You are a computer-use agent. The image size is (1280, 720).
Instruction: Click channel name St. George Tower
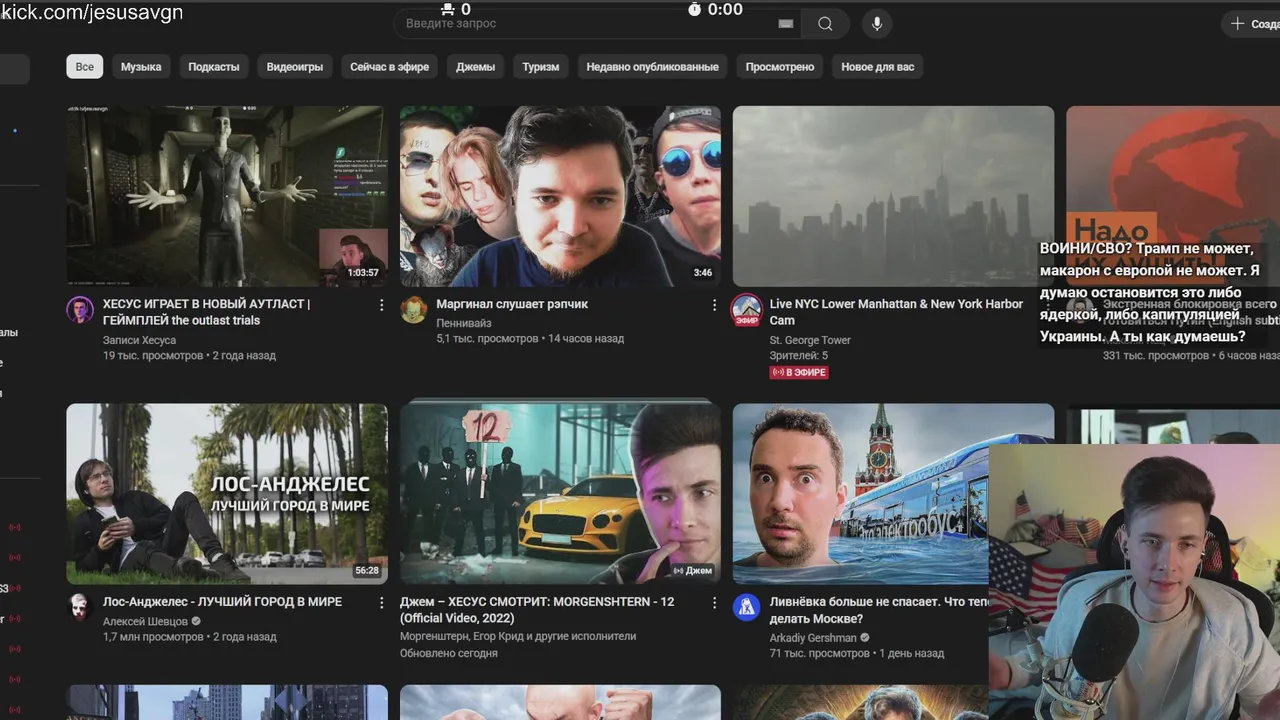(810, 340)
